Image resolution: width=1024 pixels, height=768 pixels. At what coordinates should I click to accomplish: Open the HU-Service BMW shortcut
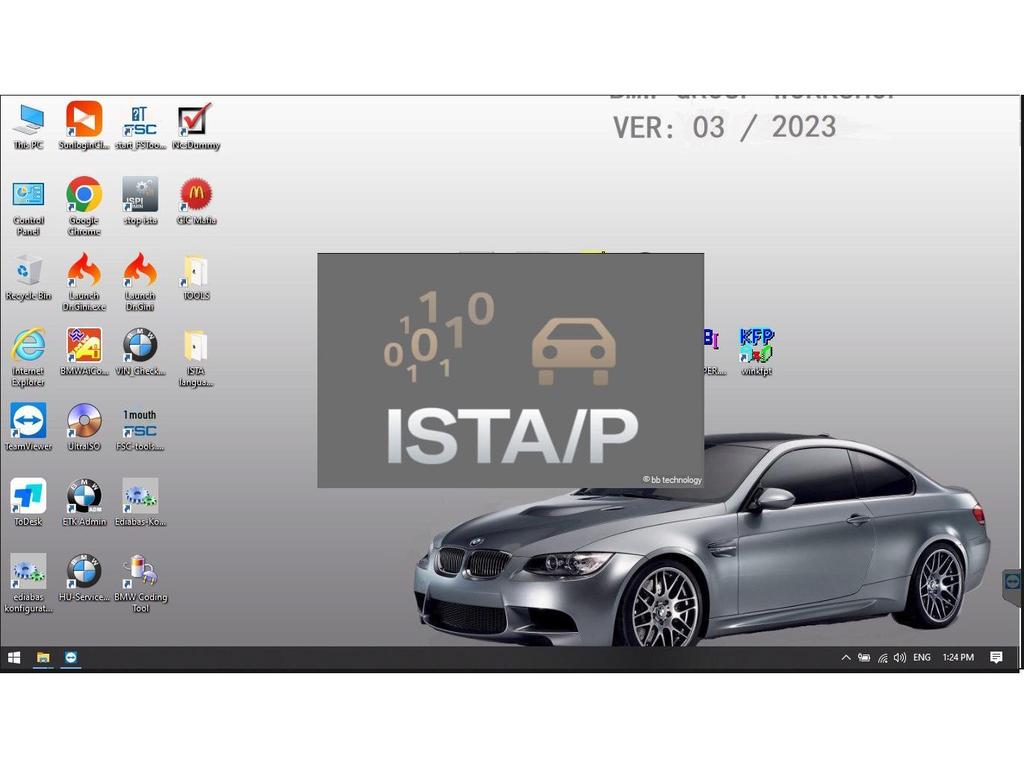[x=84, y=573]
